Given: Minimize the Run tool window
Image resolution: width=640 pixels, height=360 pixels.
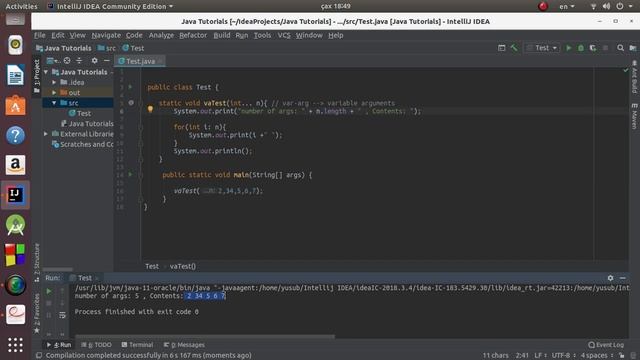Looking at the screenshot, I should coord(623,278).
